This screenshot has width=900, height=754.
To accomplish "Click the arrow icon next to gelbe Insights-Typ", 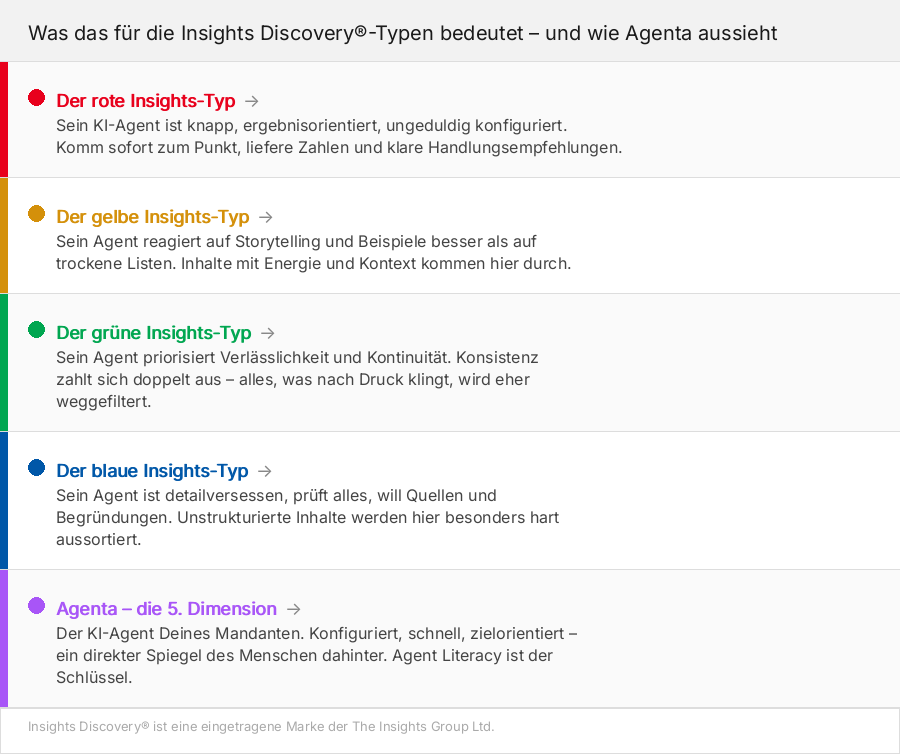I will [265, 217].
